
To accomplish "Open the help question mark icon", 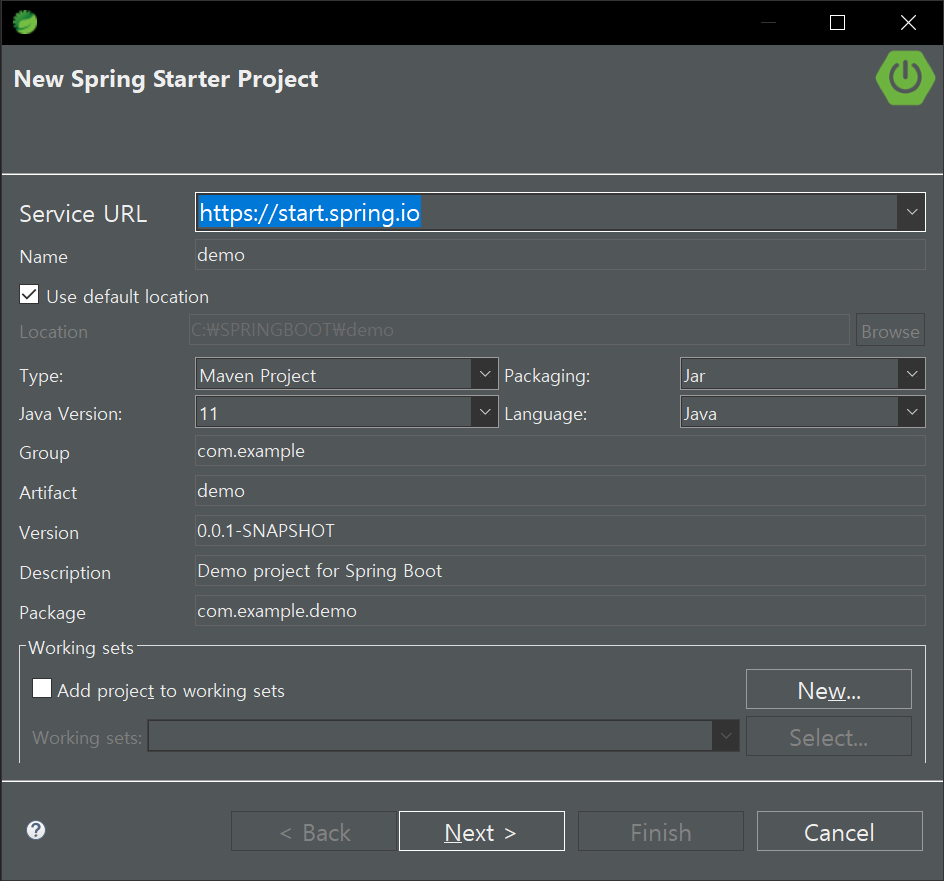I will [36, 830].
